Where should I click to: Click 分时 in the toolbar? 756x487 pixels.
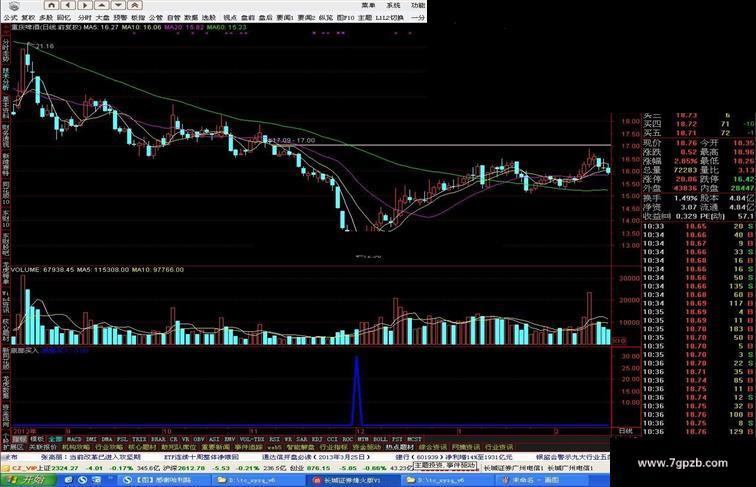tap(84, 18)
